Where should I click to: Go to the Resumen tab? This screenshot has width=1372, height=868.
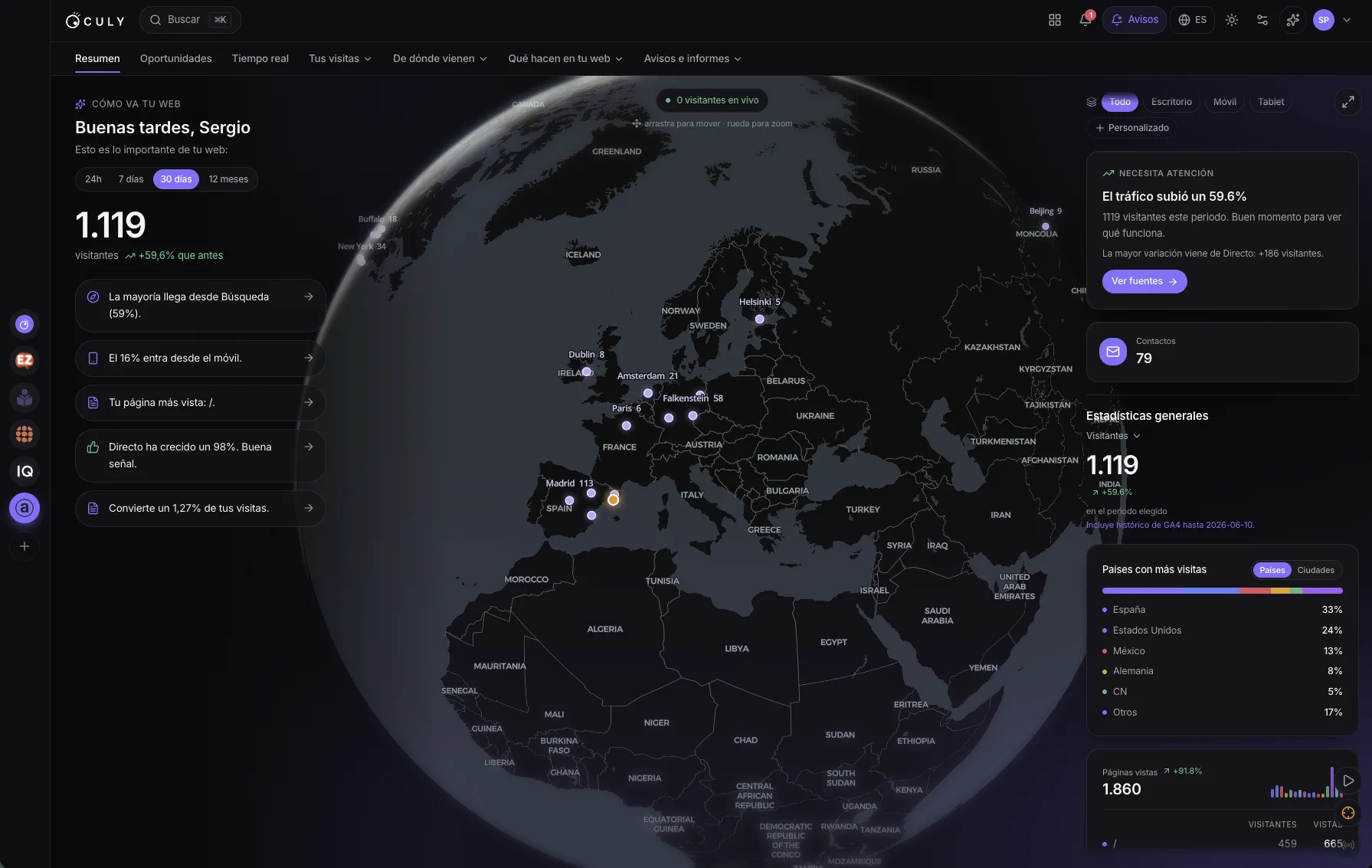coord(97,59)
